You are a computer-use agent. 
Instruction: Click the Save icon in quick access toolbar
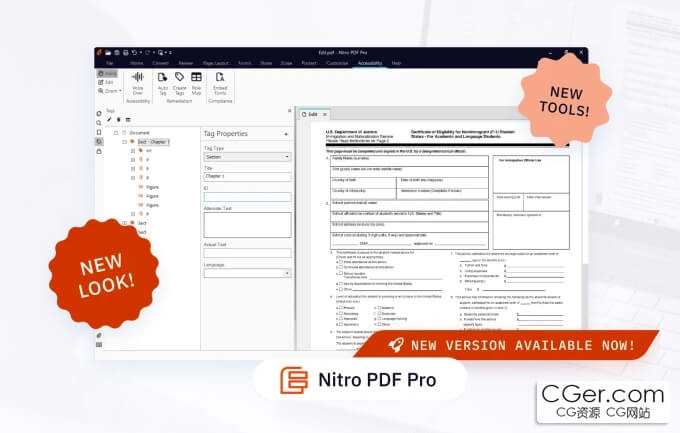(117, 52)
